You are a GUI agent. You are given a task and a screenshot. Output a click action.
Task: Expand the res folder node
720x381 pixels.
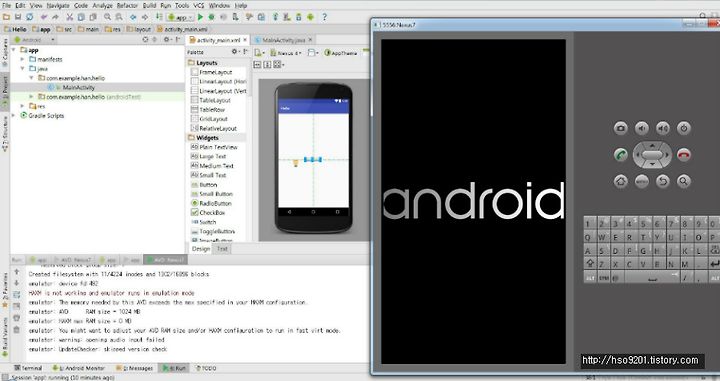[x=22, y=106]
